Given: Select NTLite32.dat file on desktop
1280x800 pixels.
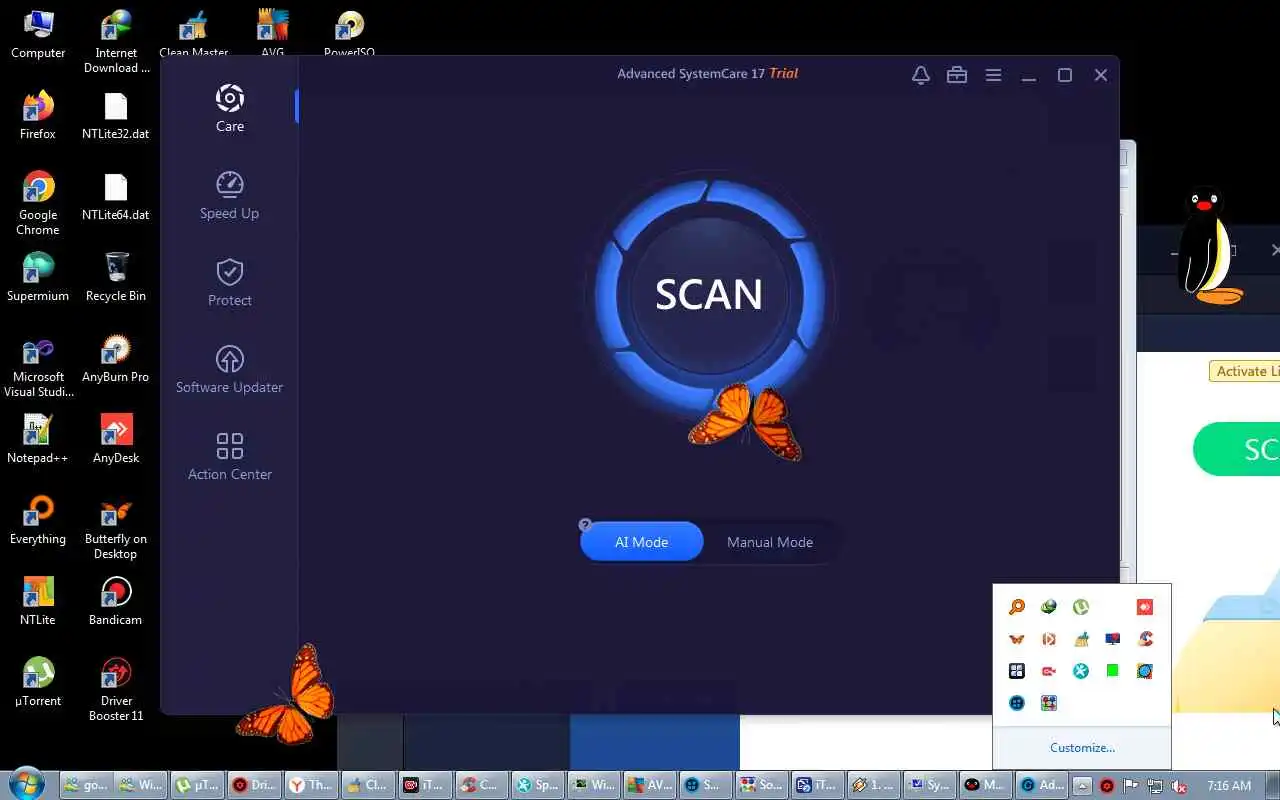Looking at the screenshot, I should click(116, 115).
